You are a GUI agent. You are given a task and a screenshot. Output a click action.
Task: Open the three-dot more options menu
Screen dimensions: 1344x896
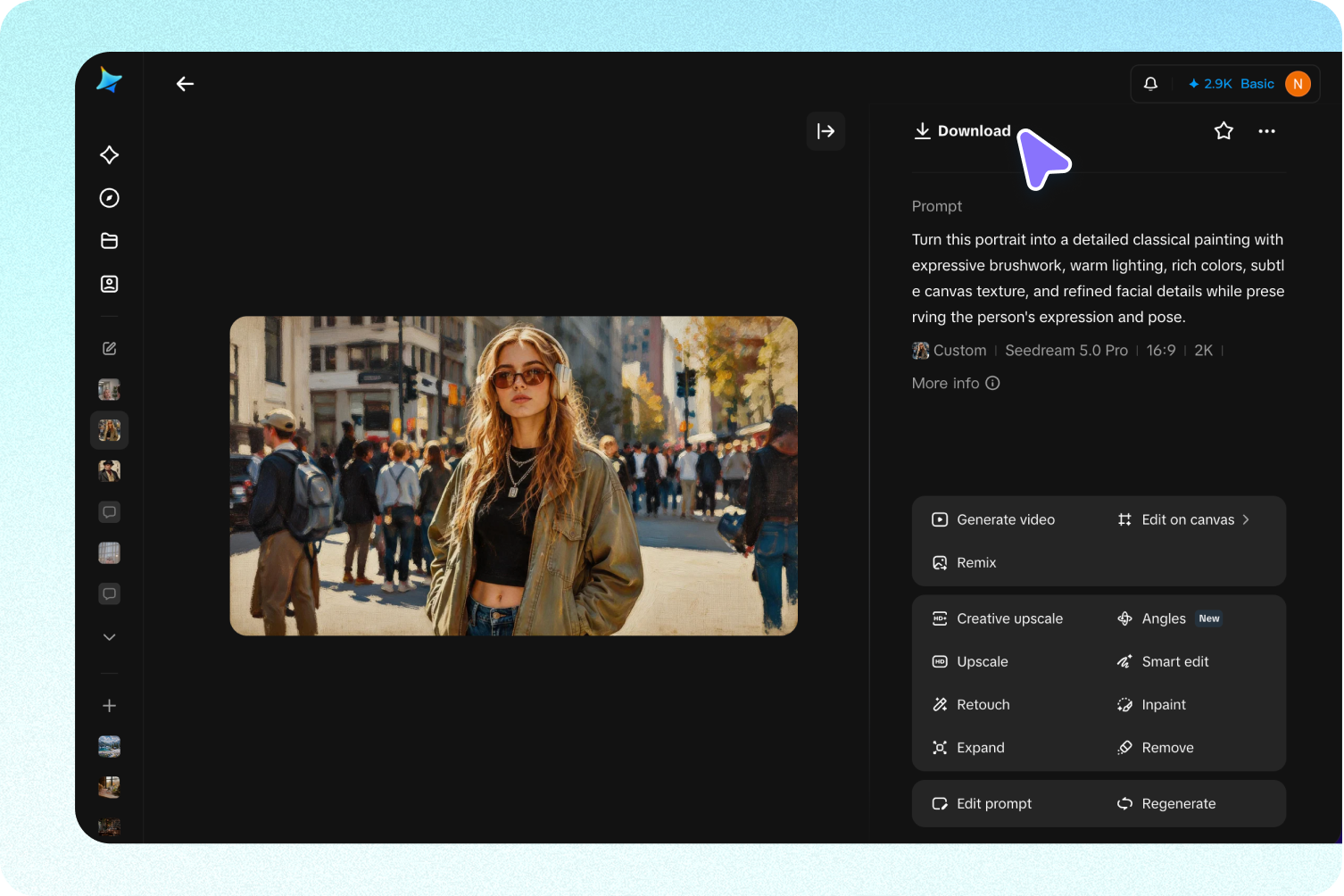[x=1266, y=131]
